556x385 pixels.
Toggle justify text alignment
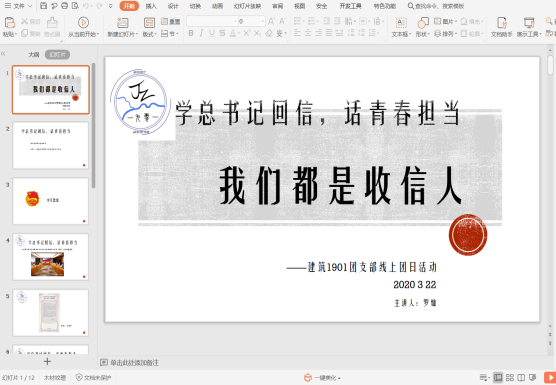(329, 33)
